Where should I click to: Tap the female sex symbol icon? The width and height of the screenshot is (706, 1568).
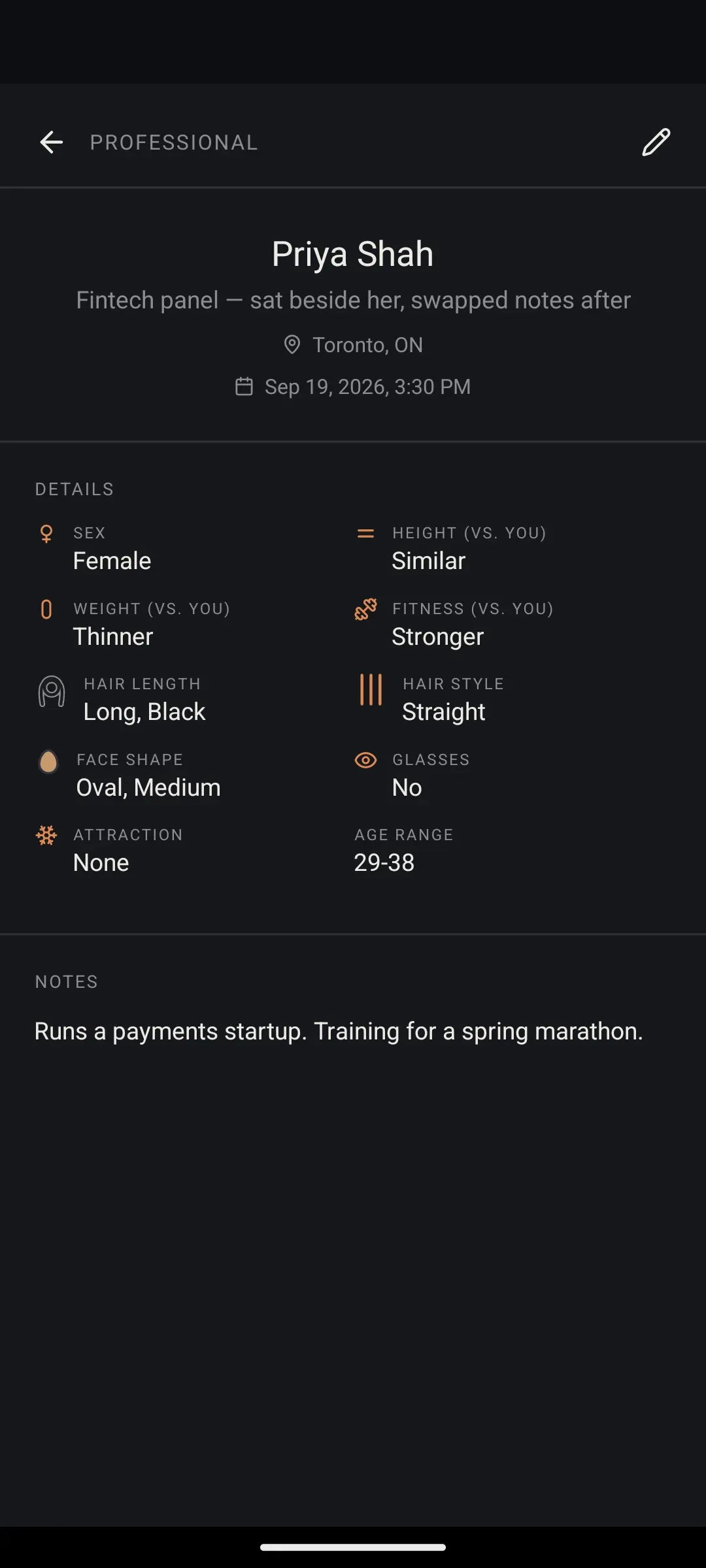[46, 534]
